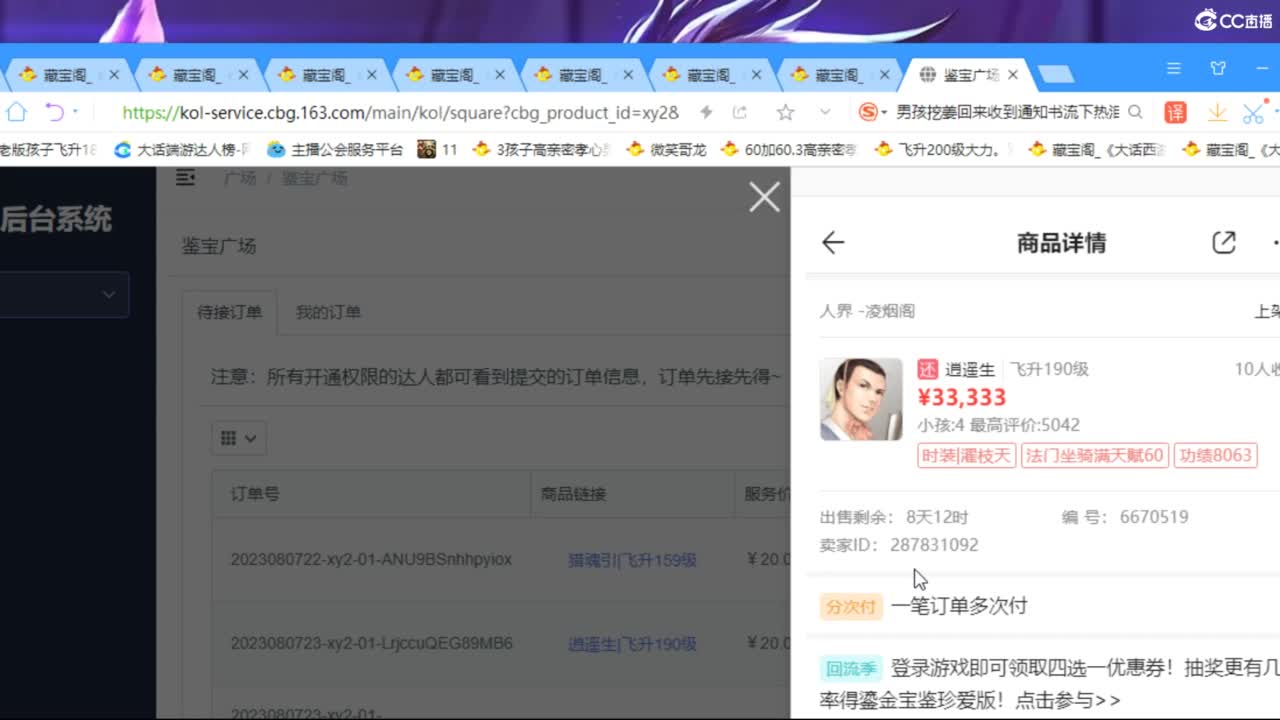Click the CC直播 logo
This screenshot has width=1280, height=720.
(x=1233, y=20)
